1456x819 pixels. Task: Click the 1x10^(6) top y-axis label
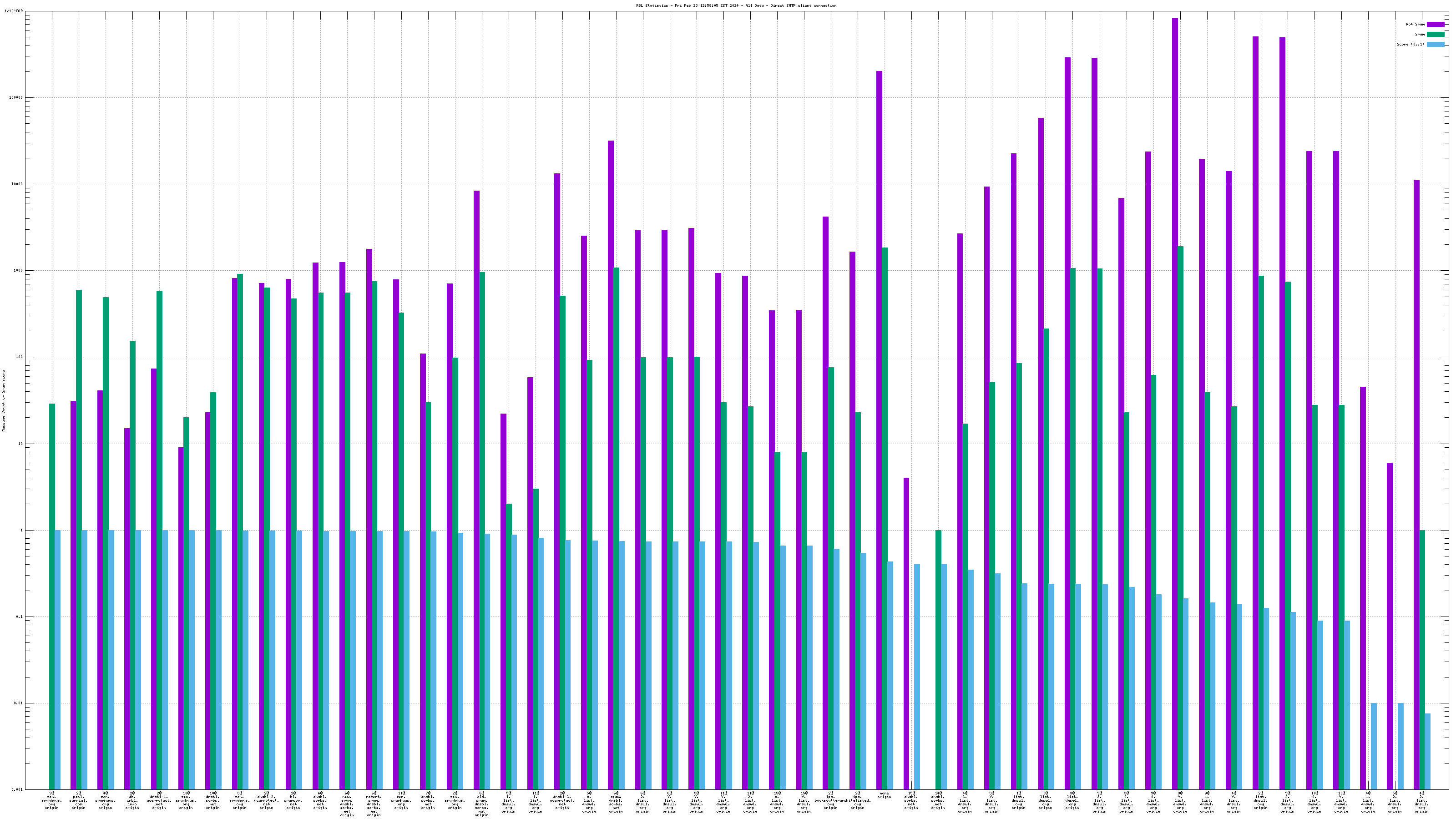coord(14,11)
